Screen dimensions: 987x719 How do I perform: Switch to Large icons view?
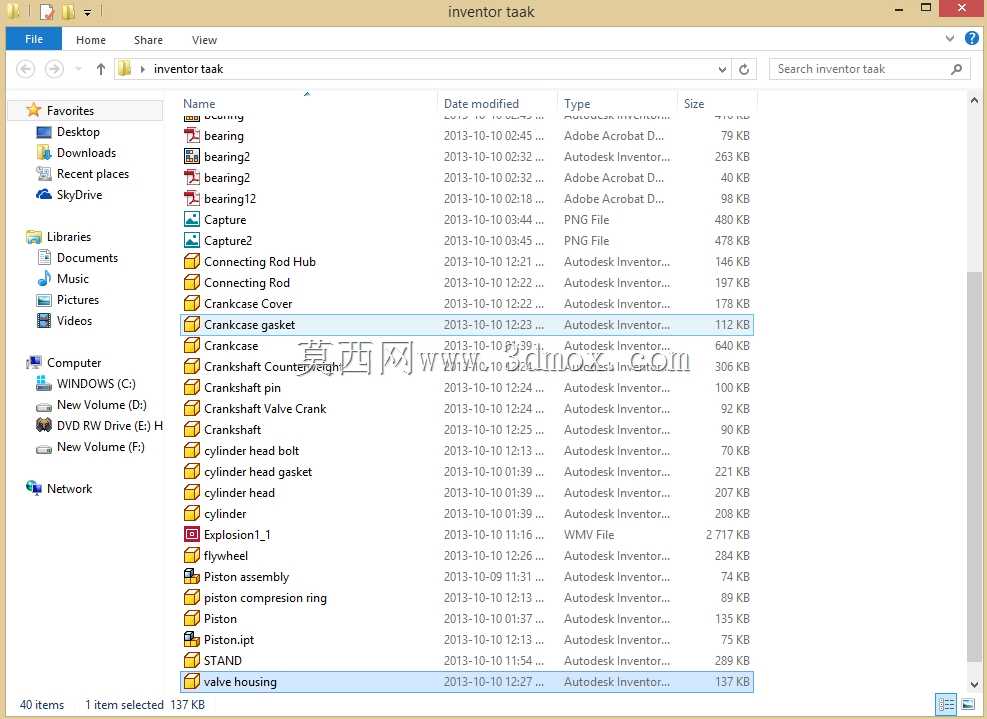967,705
